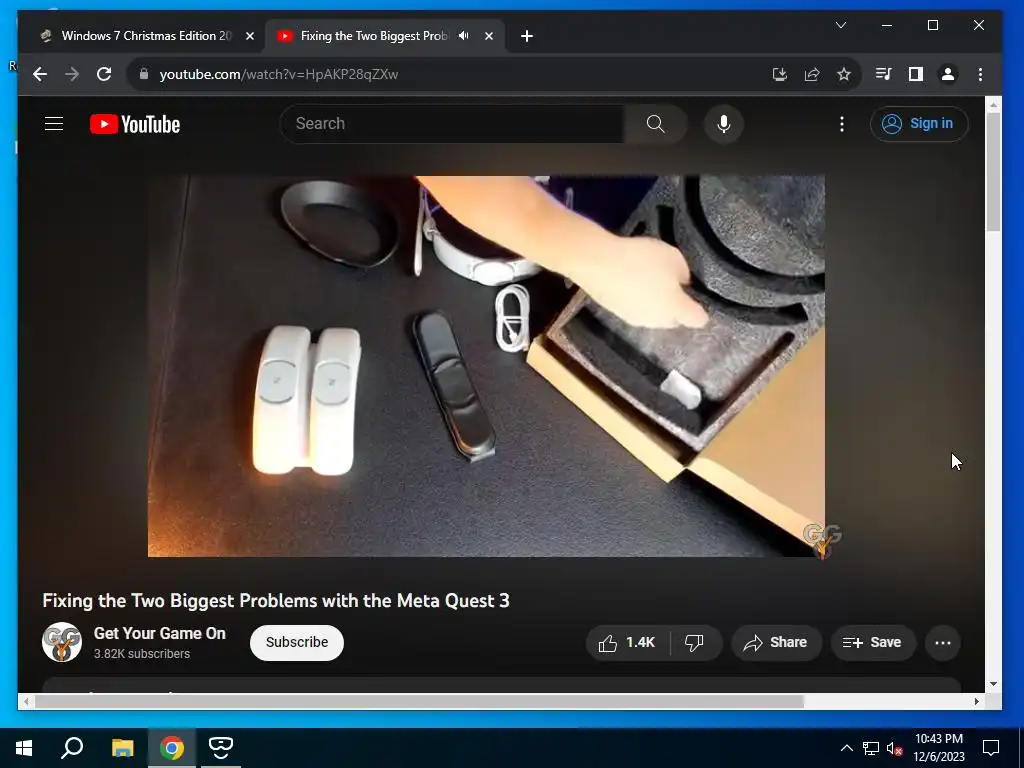Click the video title text
Image resolution: width=1024 pixels, height=768 pixels.
pyautogui.click(x=276, y=601)
